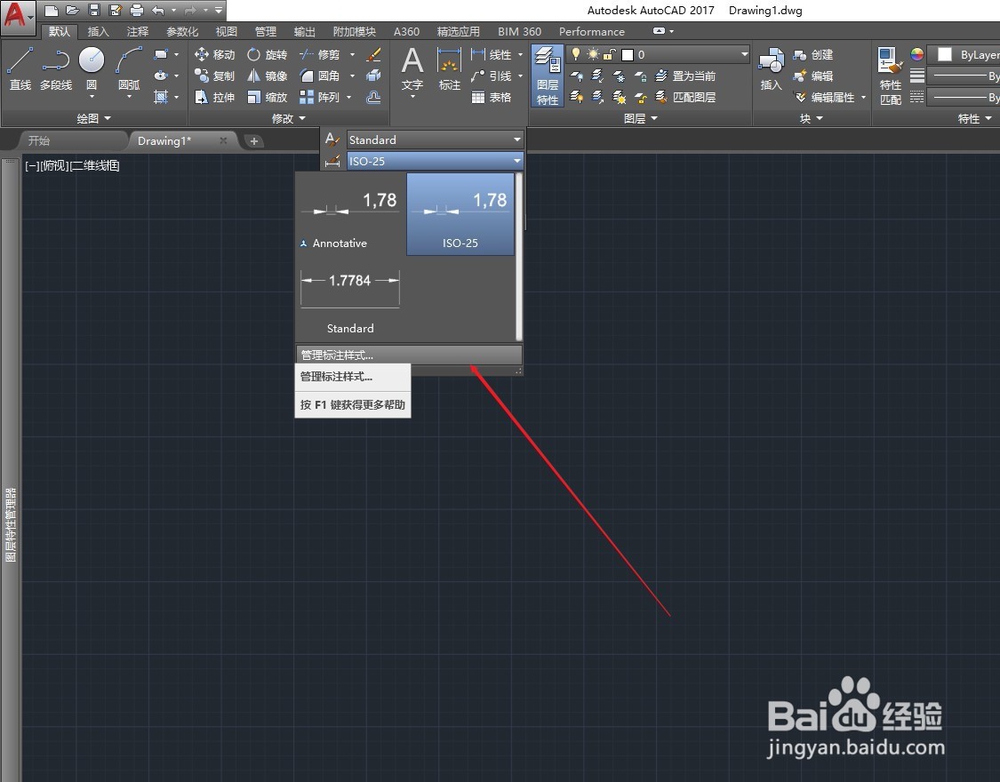Viewport: 1000px width, 782px height.
Task: Open the Parametric (参数化) ribbon tab
Action: coord(182,31)
